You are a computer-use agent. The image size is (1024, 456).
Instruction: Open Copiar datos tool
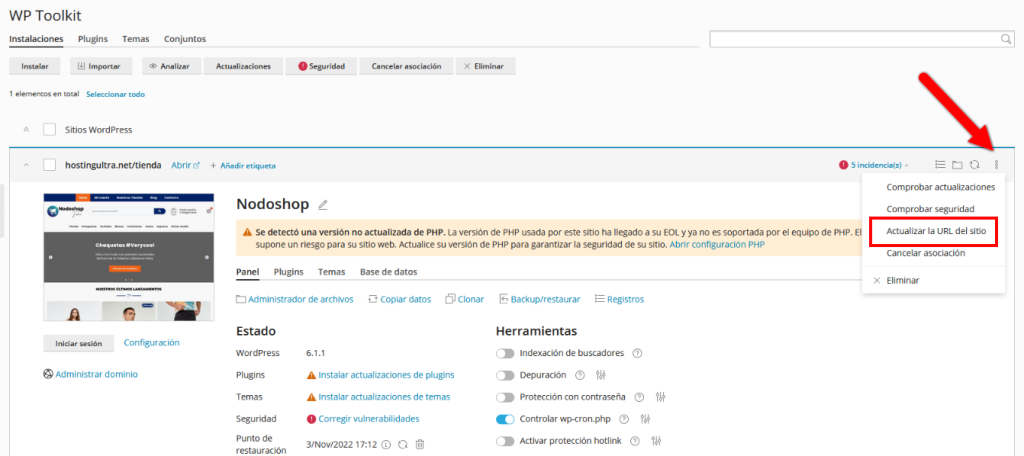coord(399,299)
